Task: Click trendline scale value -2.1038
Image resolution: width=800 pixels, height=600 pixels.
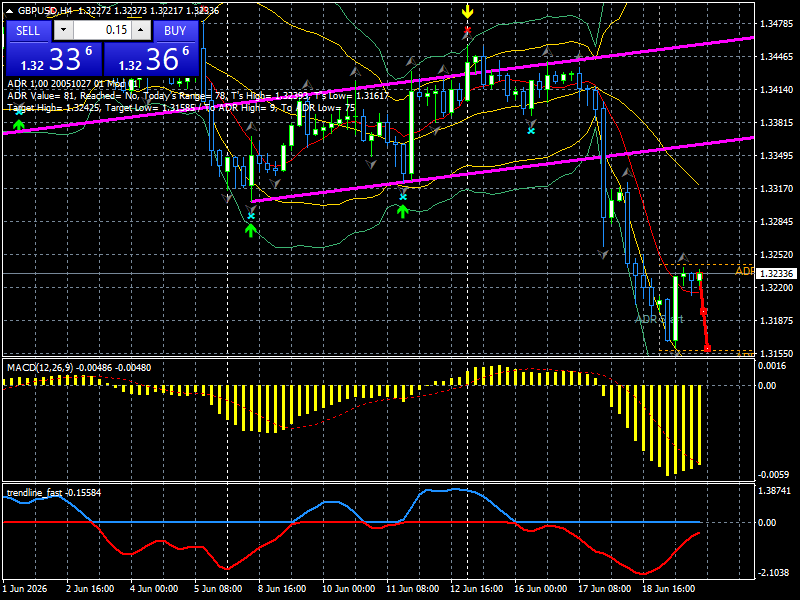Action: pos(774,573)
